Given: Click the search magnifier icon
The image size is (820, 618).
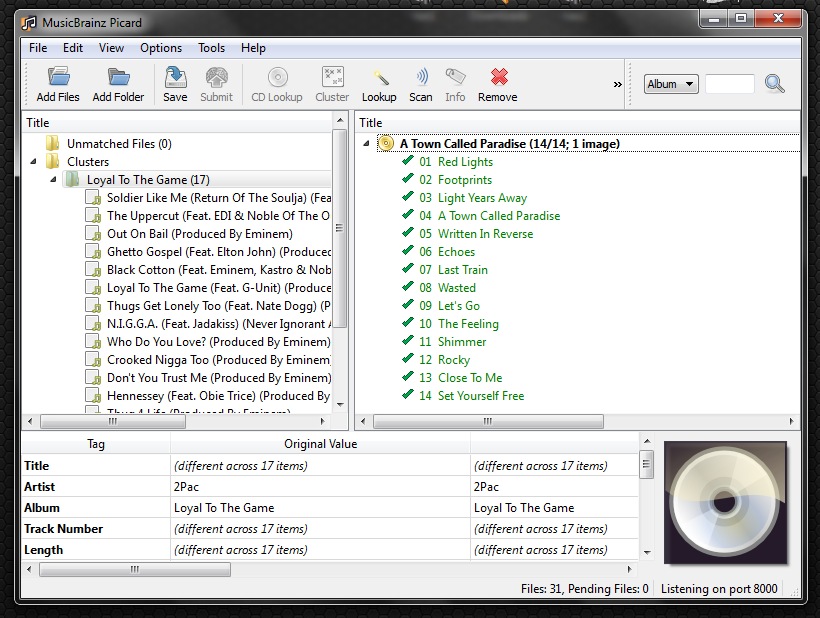Looking at the screenshot, I should tap(774, 83).
